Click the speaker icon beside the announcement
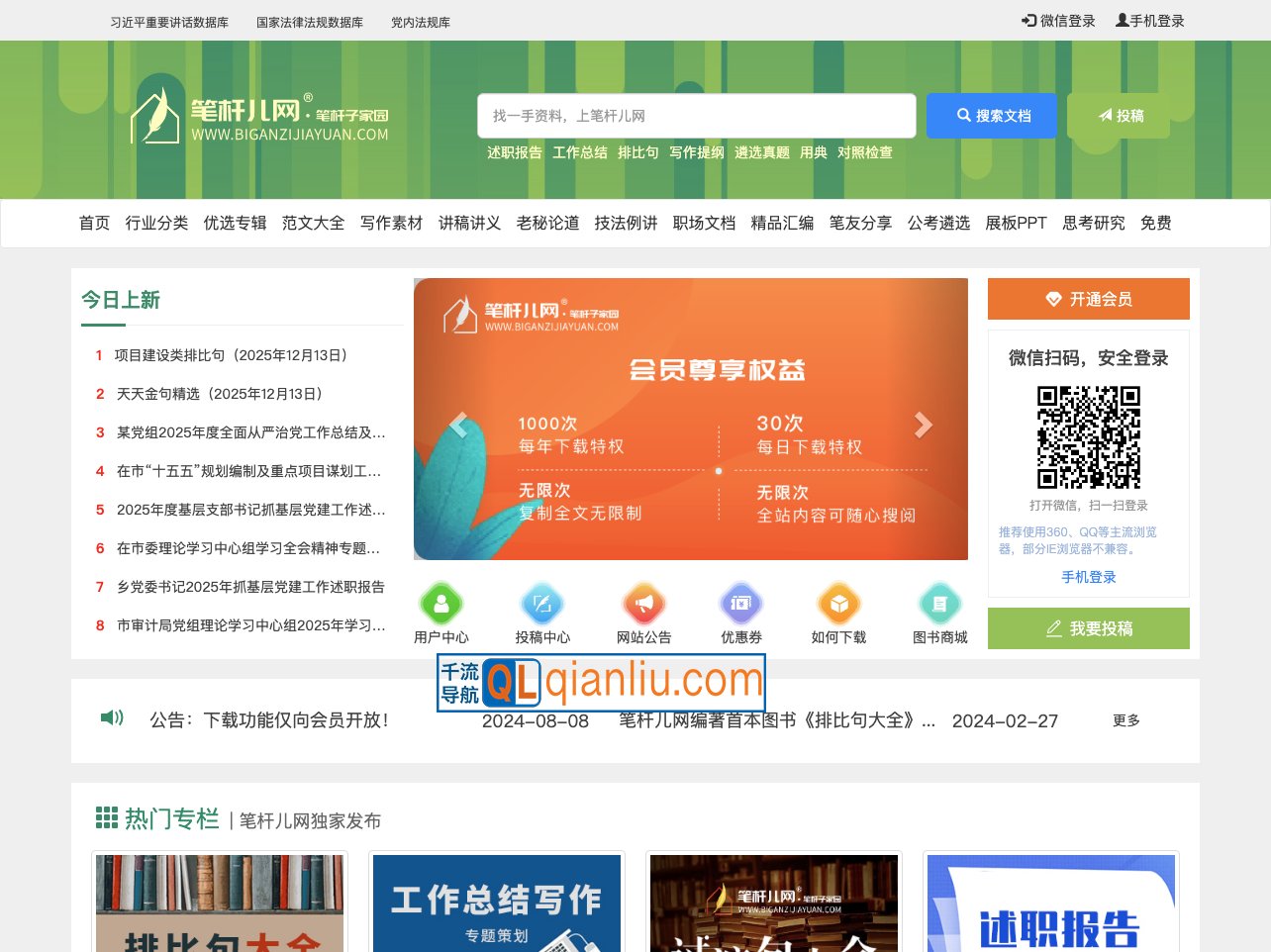 [x=112, y=717]
